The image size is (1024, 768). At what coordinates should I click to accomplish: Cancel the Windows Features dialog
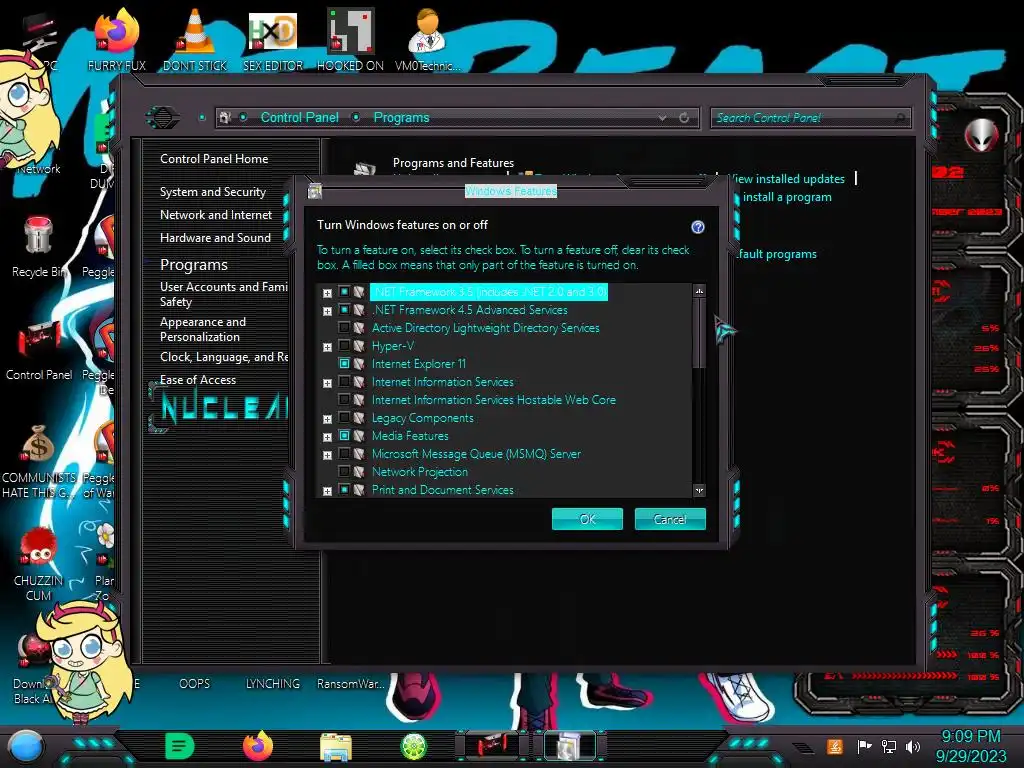pos(670,519)
